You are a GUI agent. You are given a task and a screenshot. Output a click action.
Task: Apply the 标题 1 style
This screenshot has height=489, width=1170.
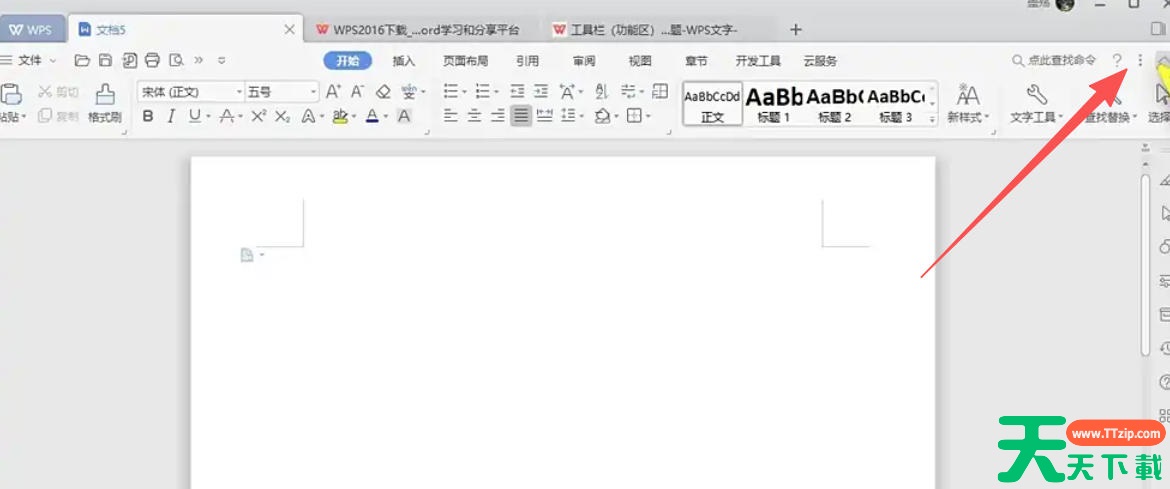(774, 103)
